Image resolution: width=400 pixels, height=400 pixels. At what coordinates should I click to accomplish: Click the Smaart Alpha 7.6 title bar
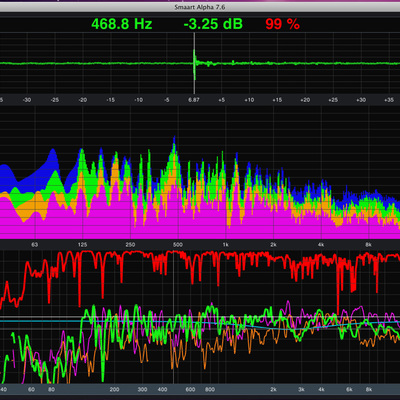[200, 7]
